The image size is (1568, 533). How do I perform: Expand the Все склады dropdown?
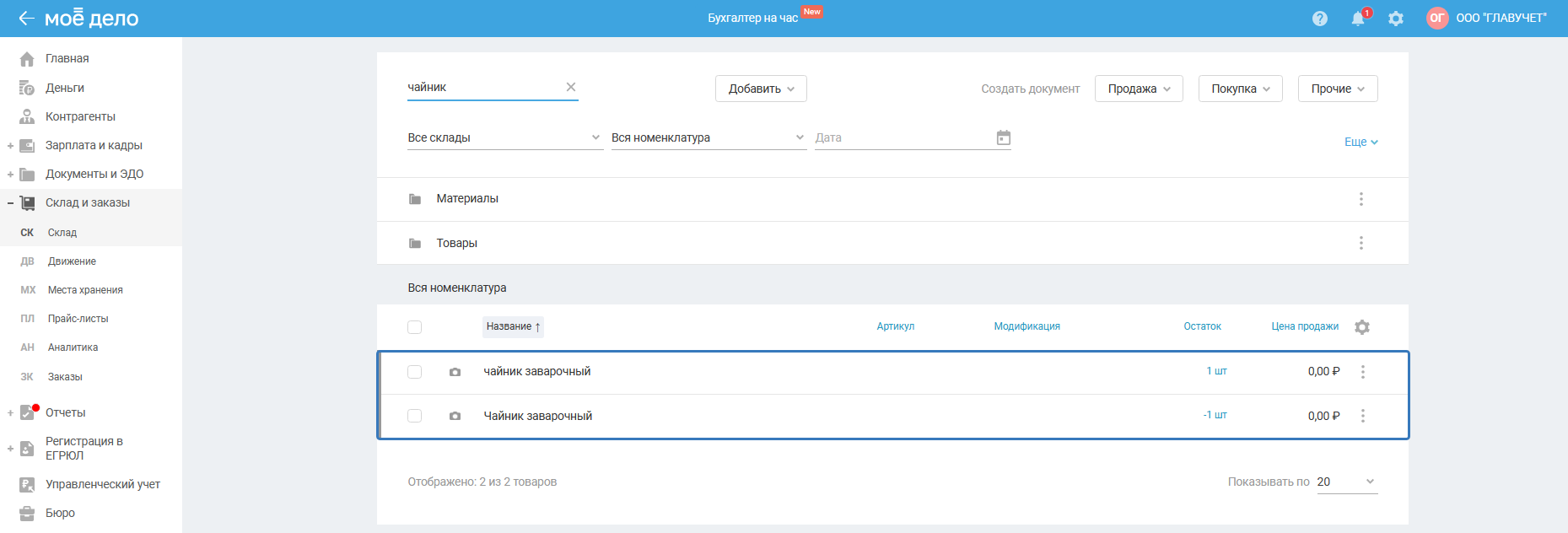[504, 137]
